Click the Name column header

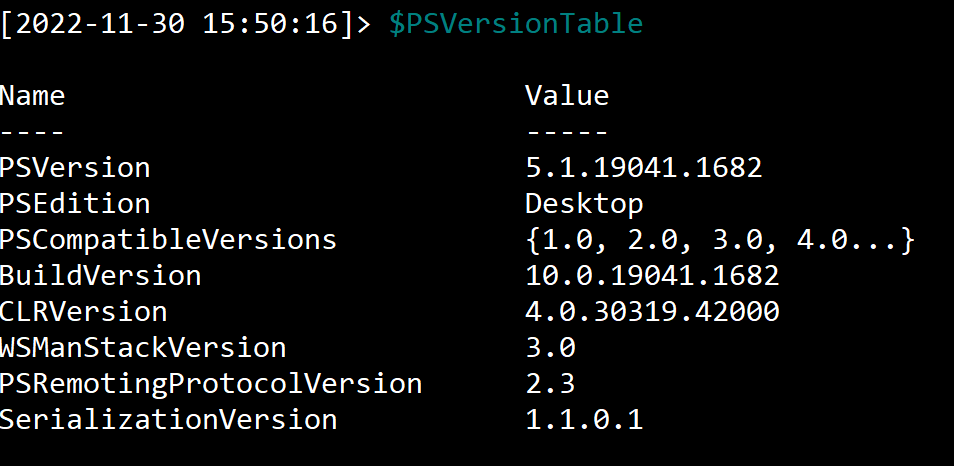(x=32, y=96)
